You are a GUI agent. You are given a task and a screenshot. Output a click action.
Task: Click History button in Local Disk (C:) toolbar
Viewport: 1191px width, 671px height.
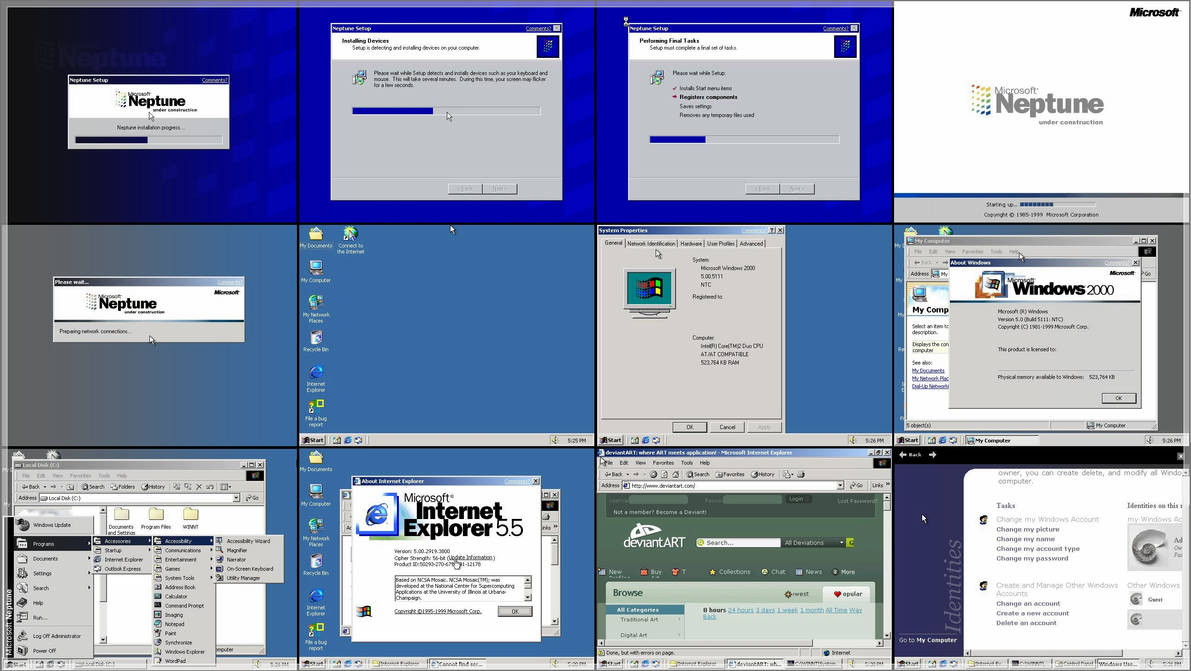click(x=155, y=486)
